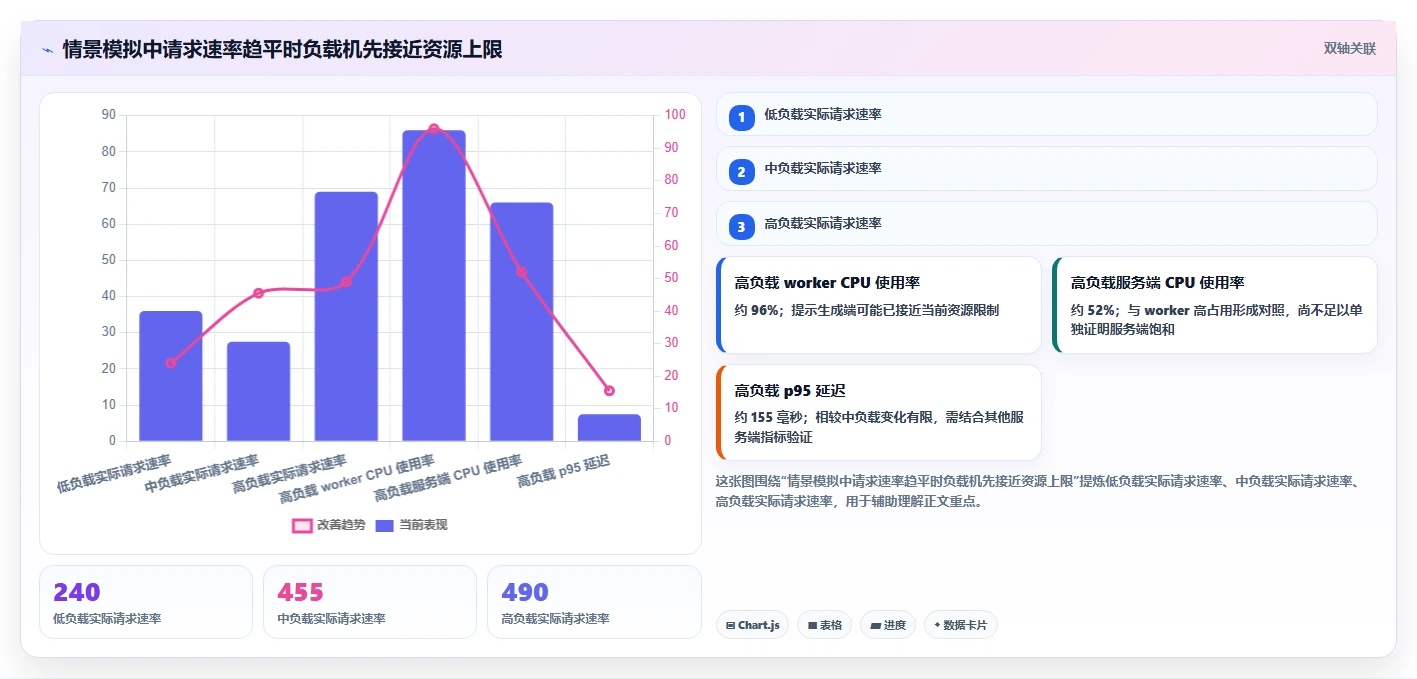Click the 改善趋势 legend label
This screenshot has height=679, width=1417.
click(x=341, y=525)
